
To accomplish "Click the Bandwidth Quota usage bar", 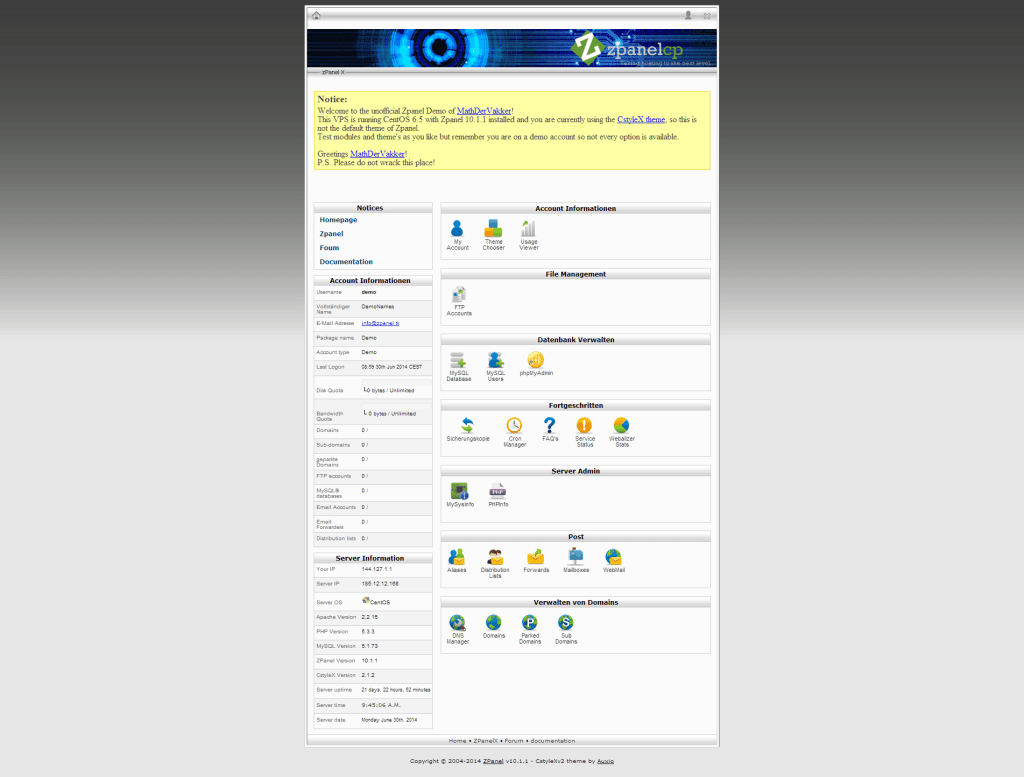I will (396, 405).
